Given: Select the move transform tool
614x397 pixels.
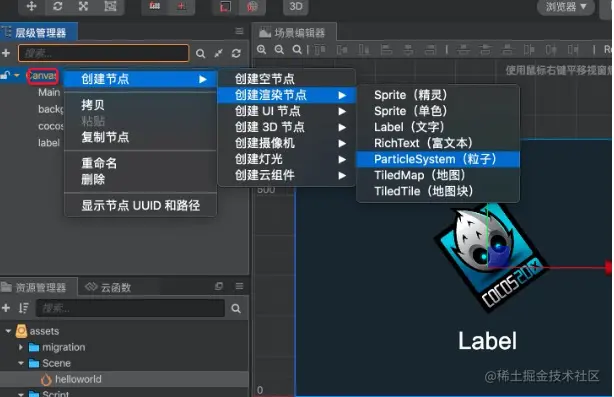Looking at the screenshot, I should (31, 6).
